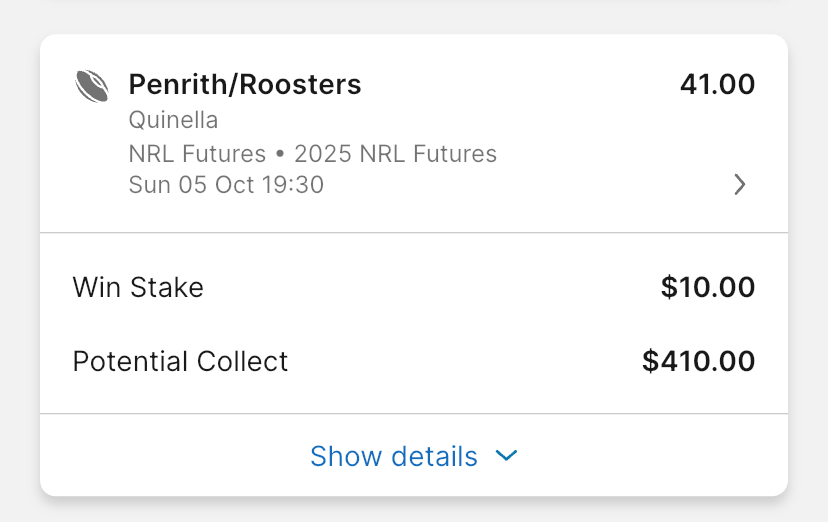Image resolution: width=828 pixels, height=522 pixels.
Task: Click the Sun 05 Oct 19:30 date
Action: [226, 185]
